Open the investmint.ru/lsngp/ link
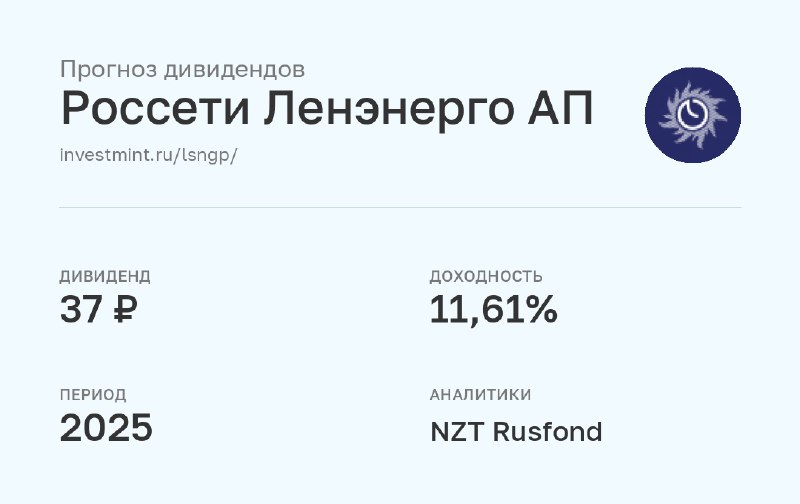The image size is (800, 504). 147,157
